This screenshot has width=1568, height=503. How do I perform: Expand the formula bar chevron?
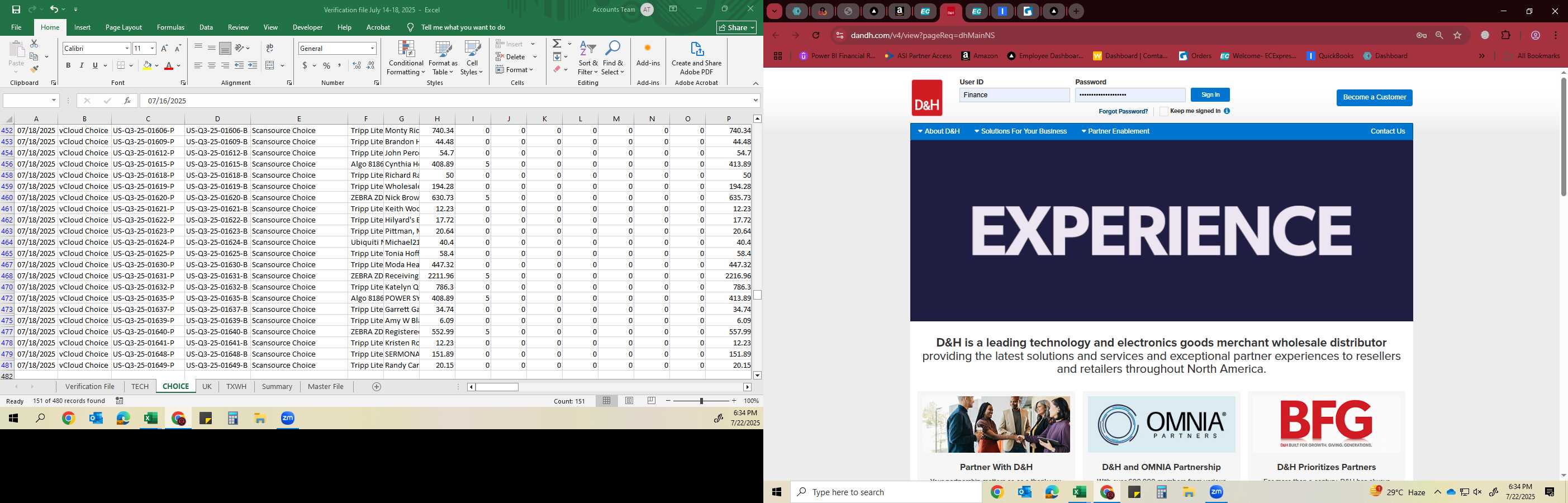[756, 101]
